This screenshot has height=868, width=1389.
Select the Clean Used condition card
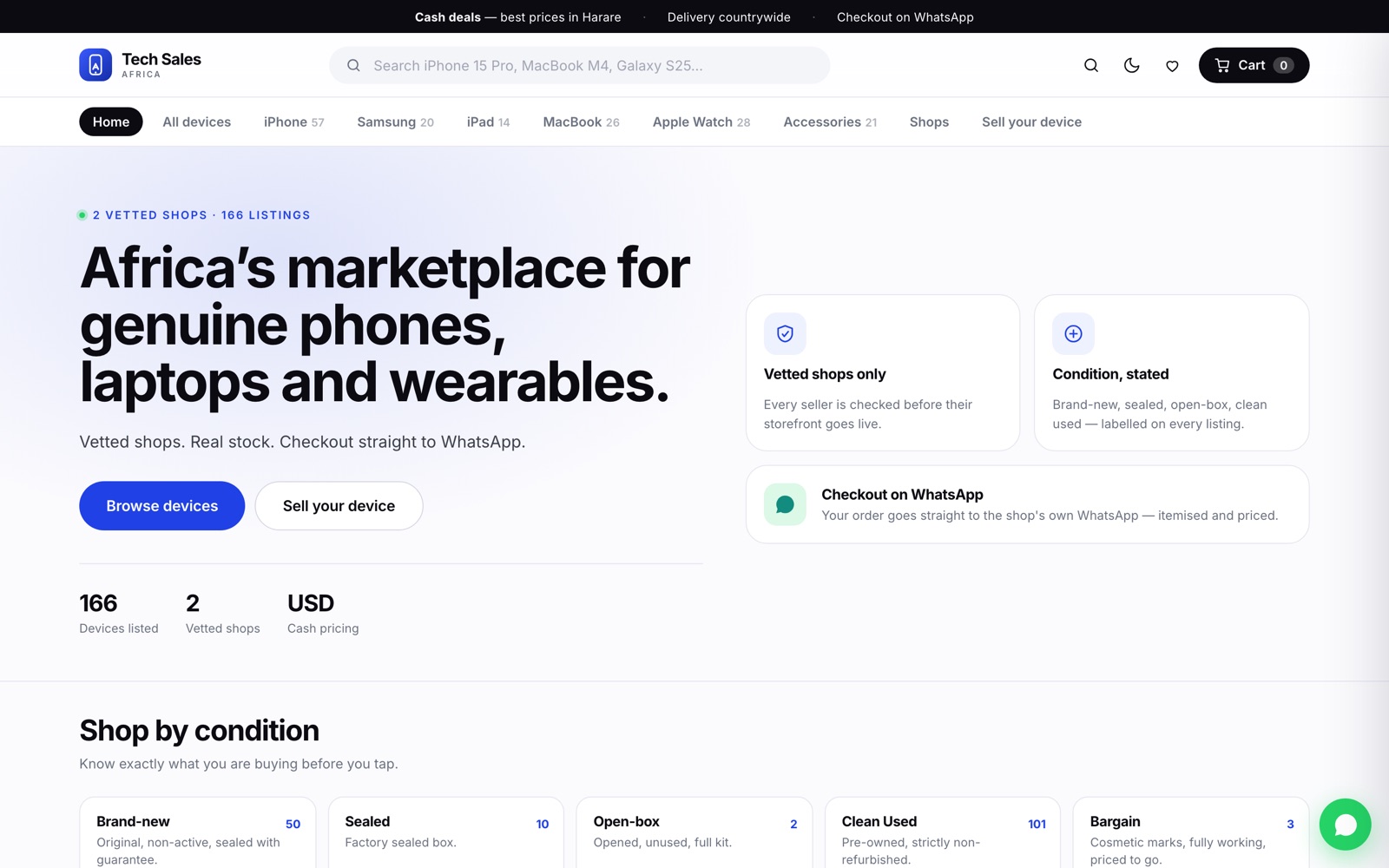point(943,833)
